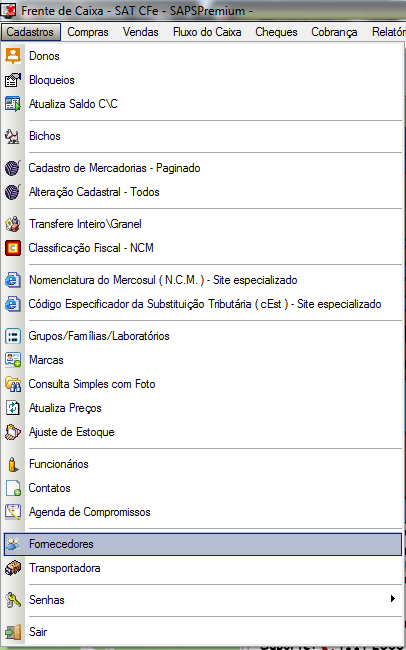Choose Atualiza Saldo C\C menu item
406x650 pixels.
click(x=73, y=104)
